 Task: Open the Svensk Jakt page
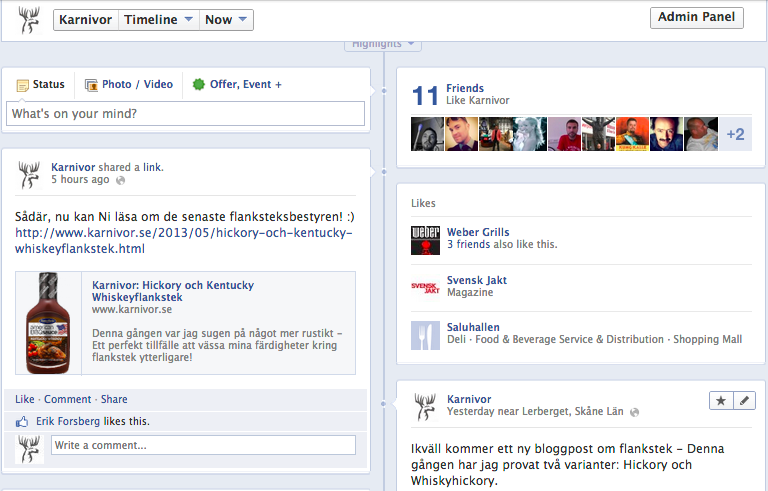pyautogui.click(x=477, y=280)
